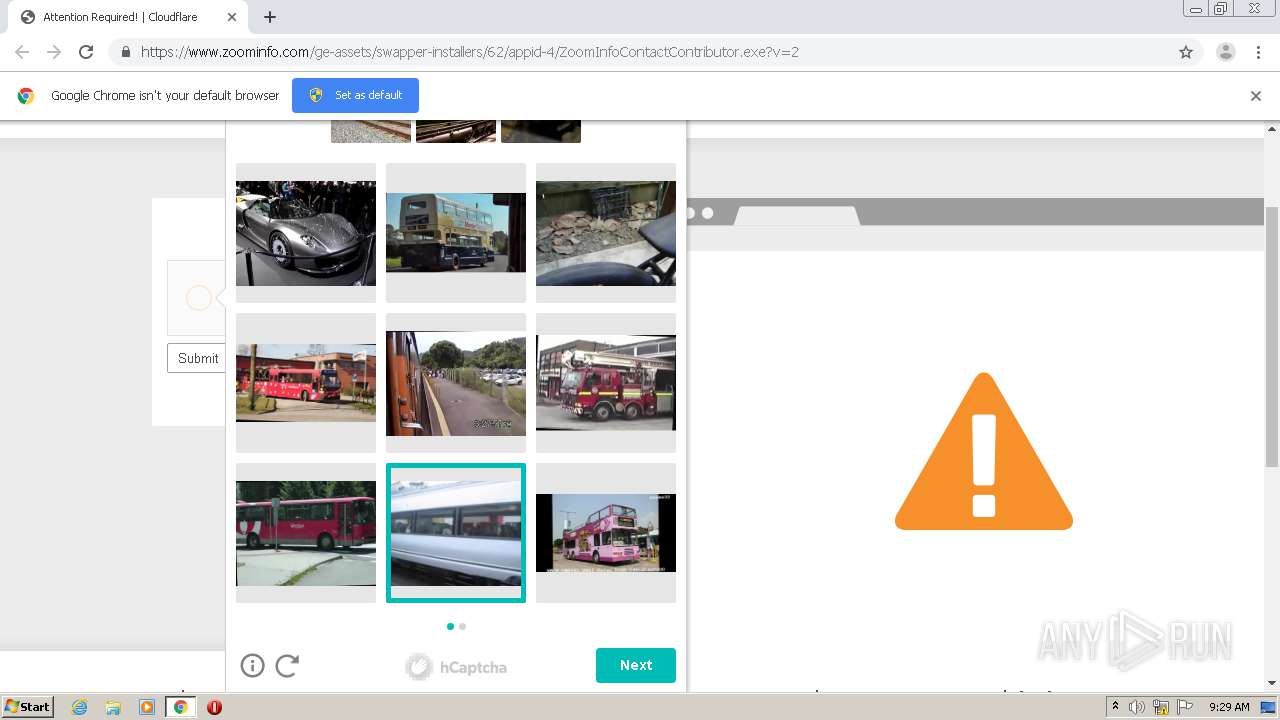Click the 9:29 AM clock

click(1229, 707)
